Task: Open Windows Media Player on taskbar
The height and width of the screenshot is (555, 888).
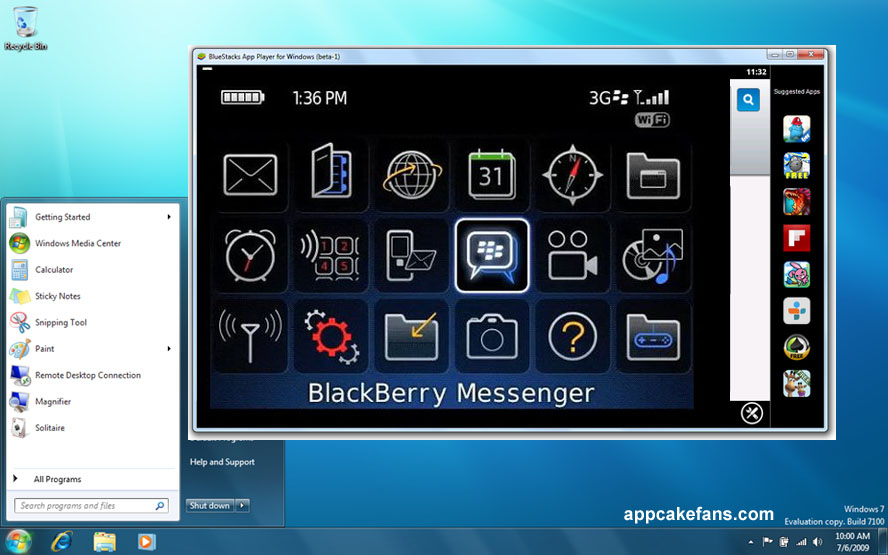Action: coord(146,542)
